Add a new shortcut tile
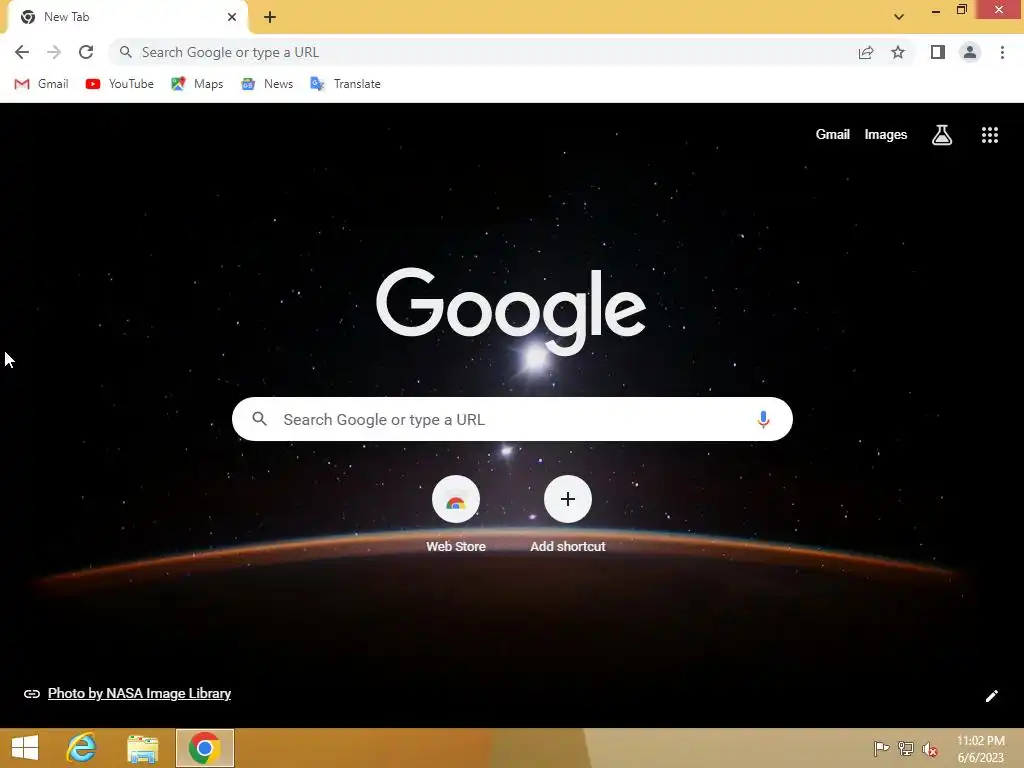Viewport: 1024px width, 768px height. [568, 515]
